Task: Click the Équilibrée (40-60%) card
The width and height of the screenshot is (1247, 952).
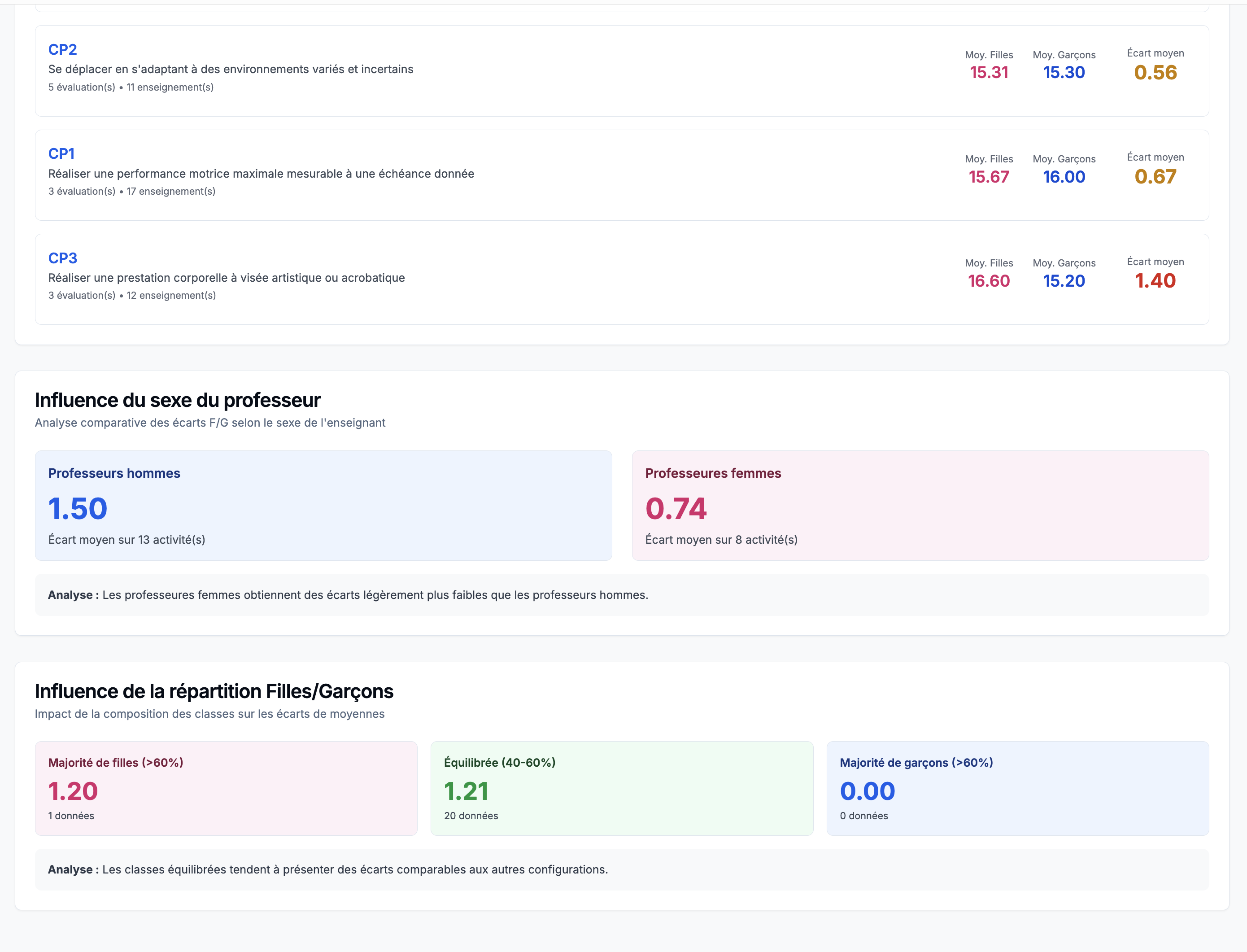Action: pyautogui.click(x=622, y=788)
